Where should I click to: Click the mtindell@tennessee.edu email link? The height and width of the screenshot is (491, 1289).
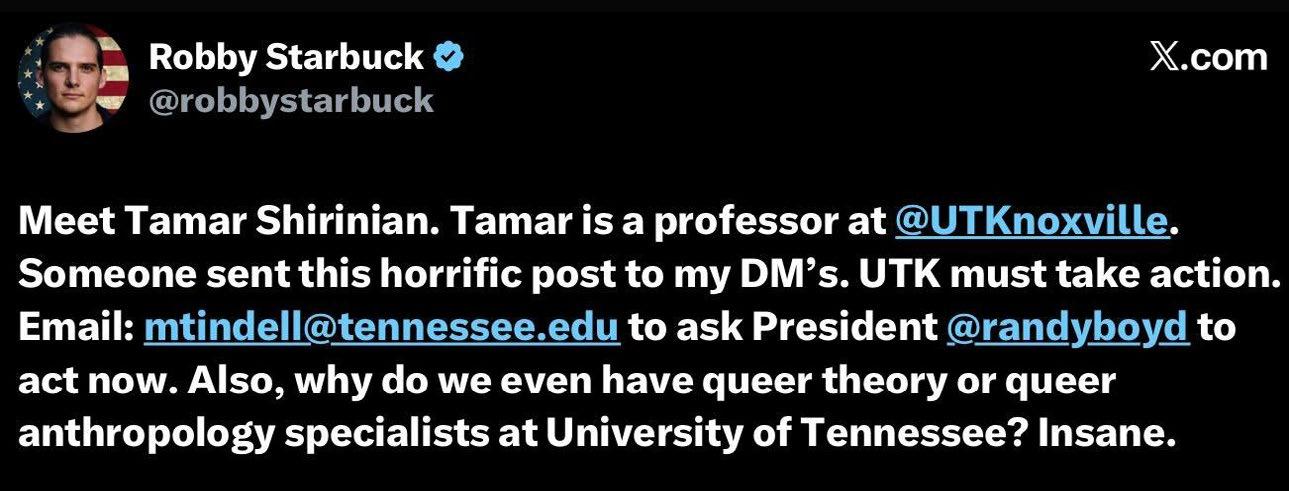click(x=384, y=328)
